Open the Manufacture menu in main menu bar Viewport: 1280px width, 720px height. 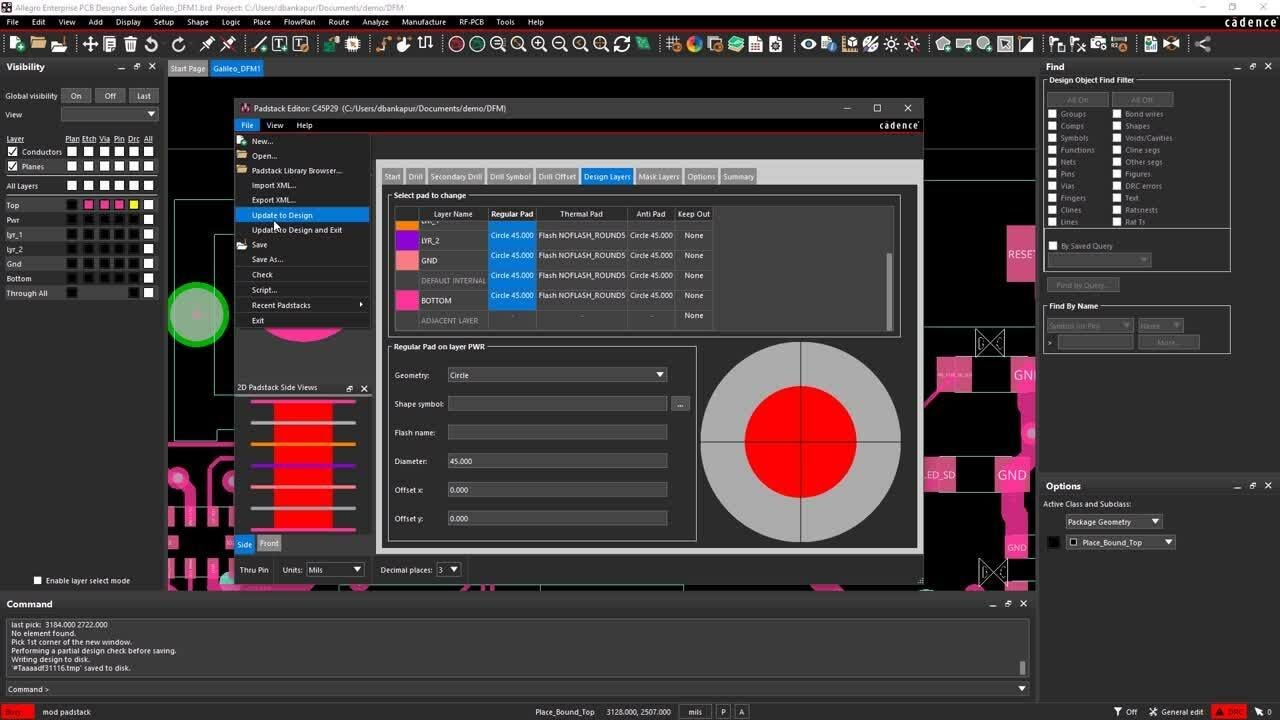coord(424,22)
